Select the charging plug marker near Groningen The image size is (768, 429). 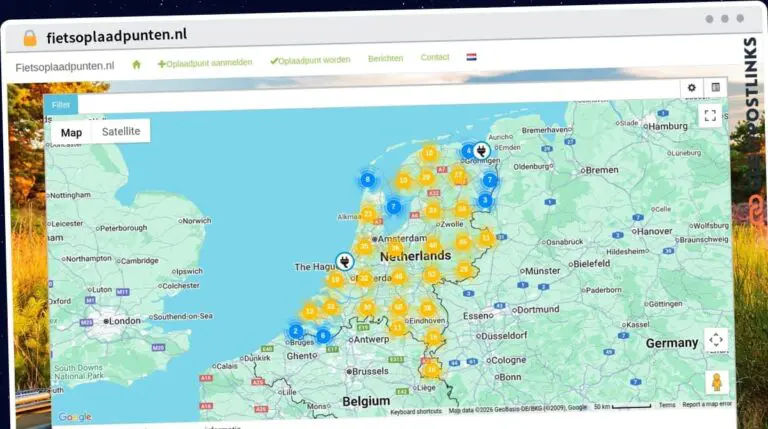[x=481, y=151]
